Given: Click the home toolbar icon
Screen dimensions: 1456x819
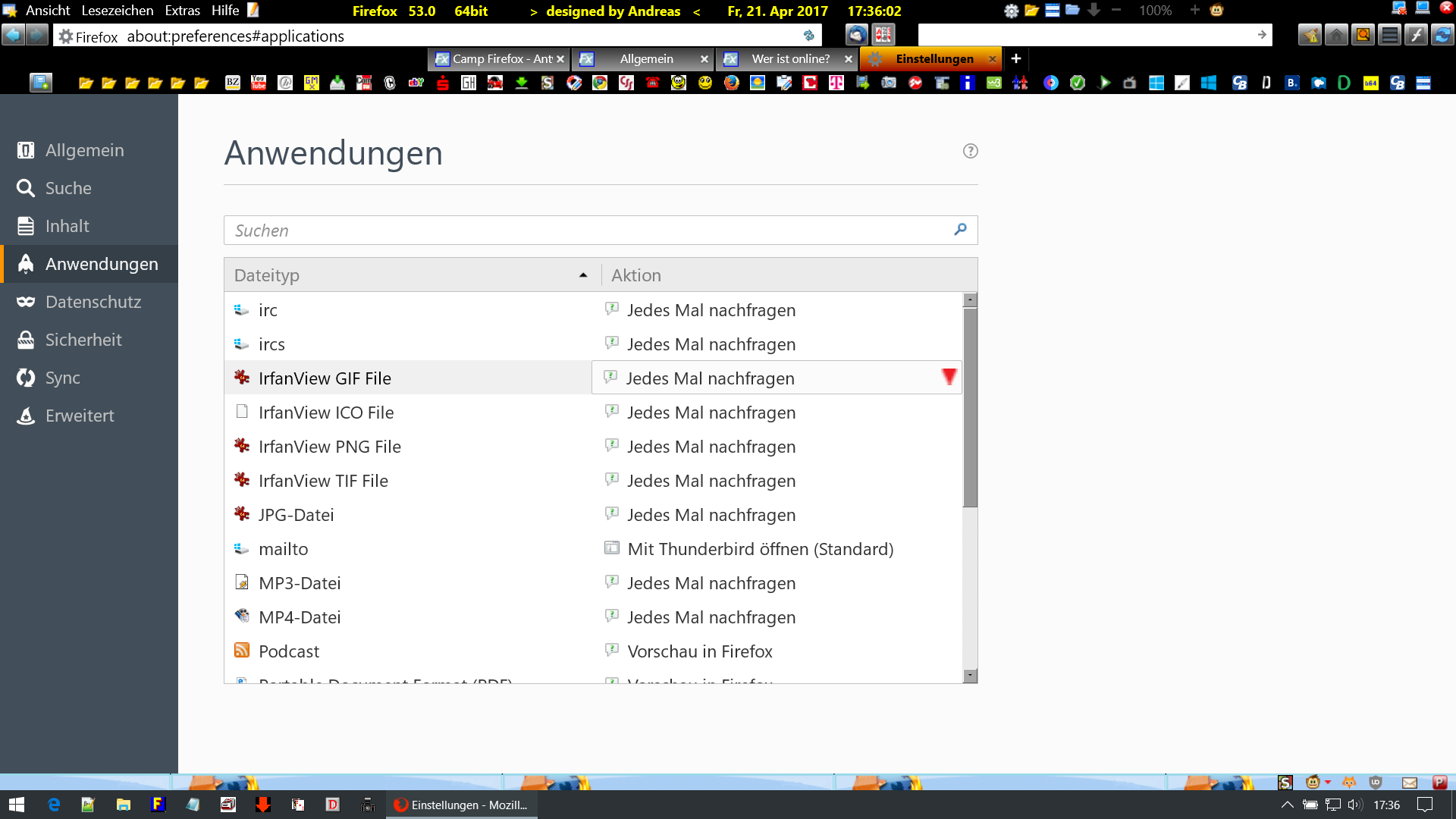Looking at the screenshot, I should 1336,35.
